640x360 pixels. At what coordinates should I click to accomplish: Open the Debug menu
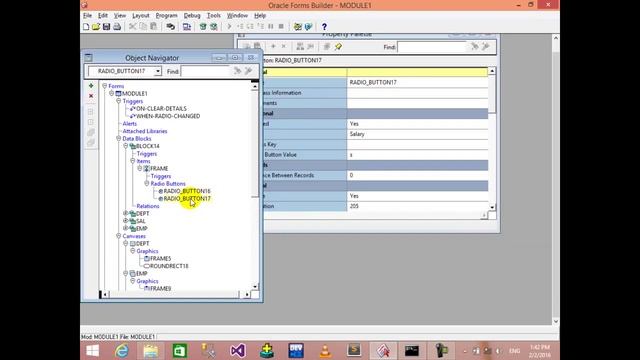192,16
